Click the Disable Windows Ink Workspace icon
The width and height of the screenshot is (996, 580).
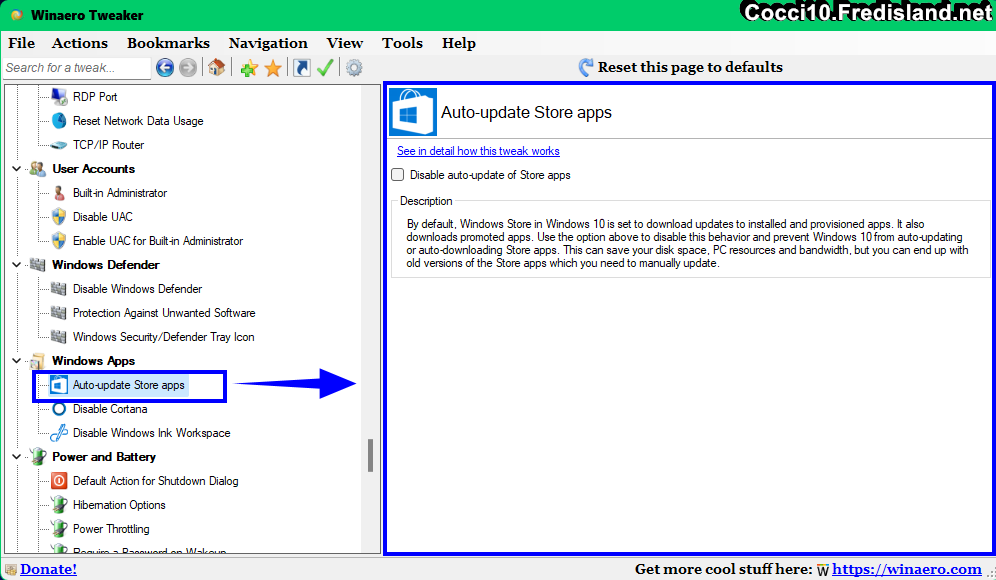coord(59,433)
